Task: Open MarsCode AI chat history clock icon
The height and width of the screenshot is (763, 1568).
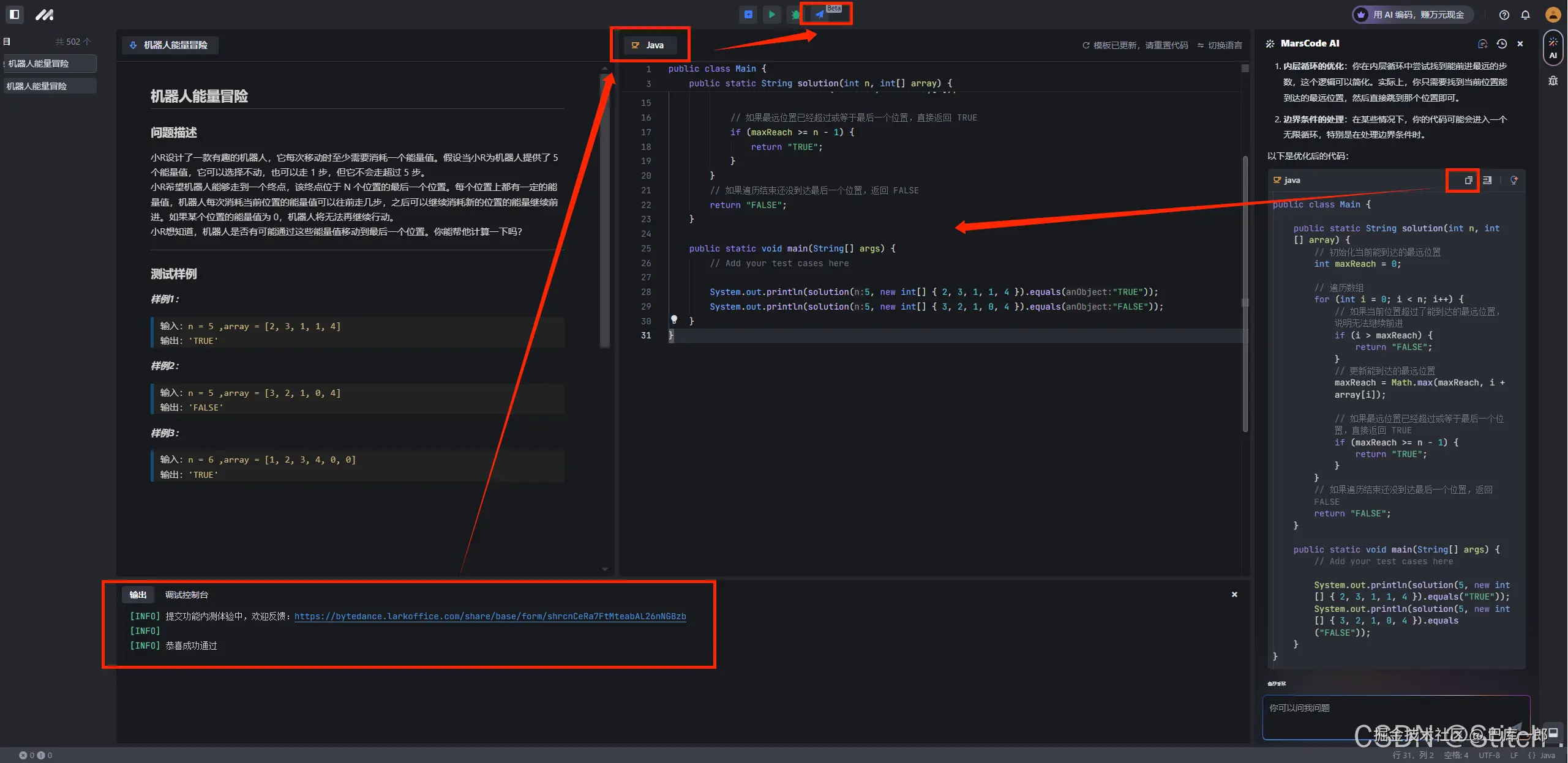Action: (x=1501, y=43)
